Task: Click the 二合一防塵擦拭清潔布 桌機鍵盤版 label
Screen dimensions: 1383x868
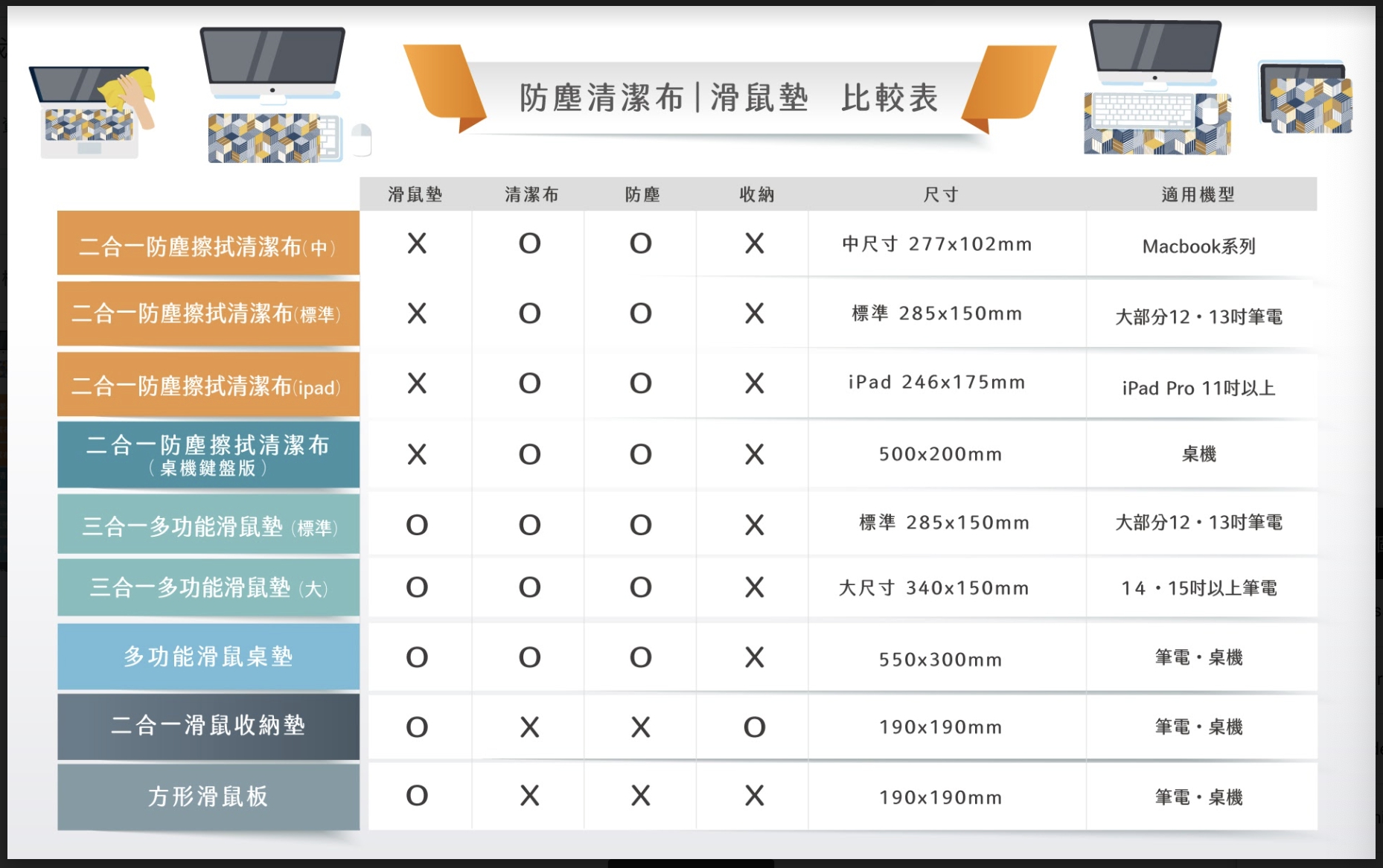Action: coord(208,455)
